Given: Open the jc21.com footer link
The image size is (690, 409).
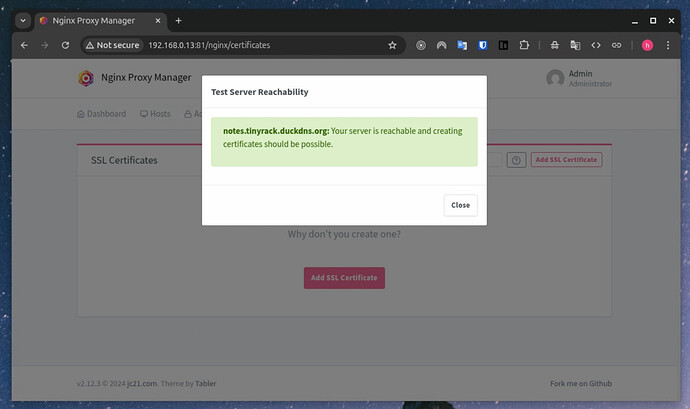Looking at the screenshot, I should pos(142,383).
